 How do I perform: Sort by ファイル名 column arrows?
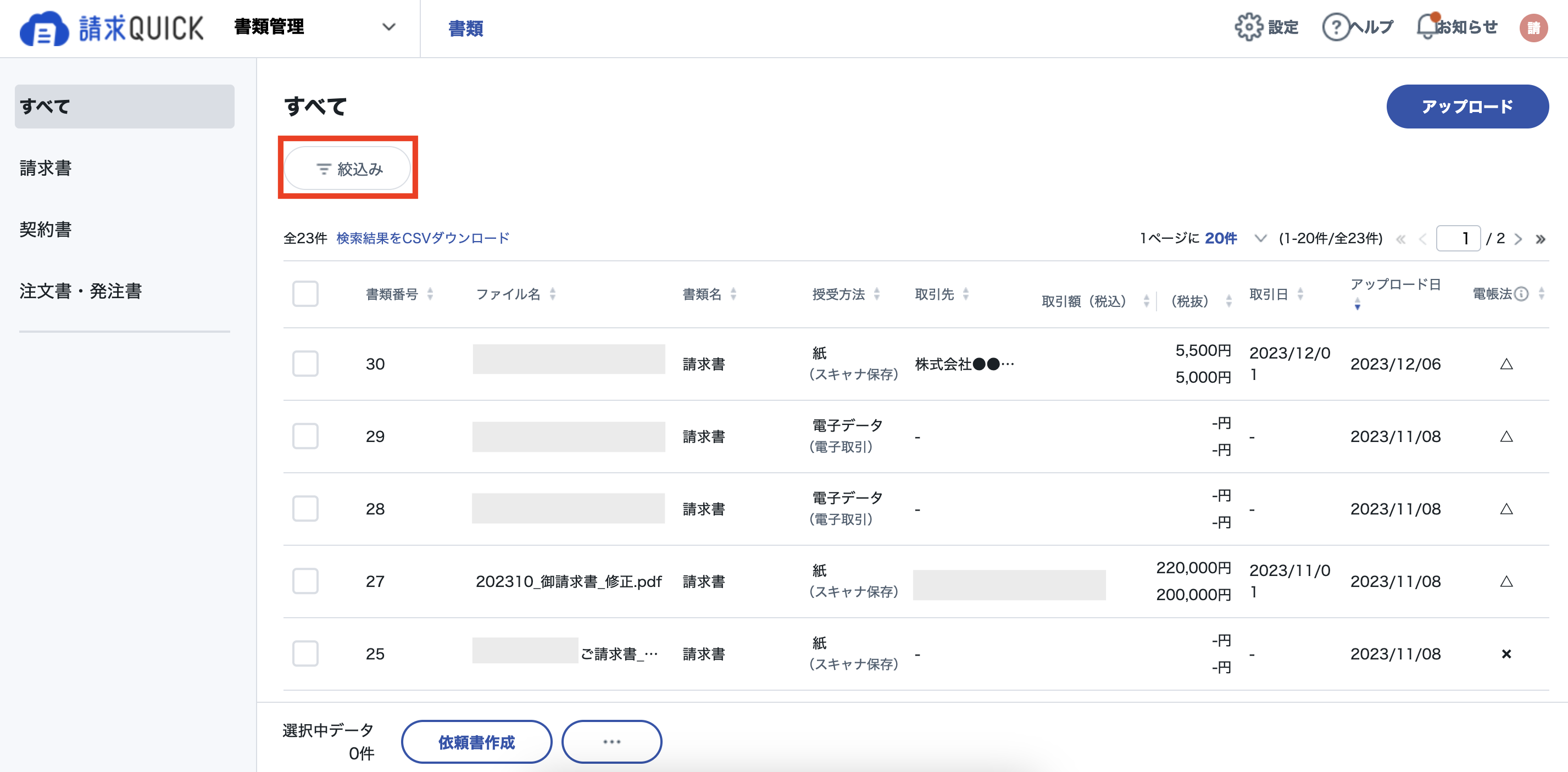[552, 294]
